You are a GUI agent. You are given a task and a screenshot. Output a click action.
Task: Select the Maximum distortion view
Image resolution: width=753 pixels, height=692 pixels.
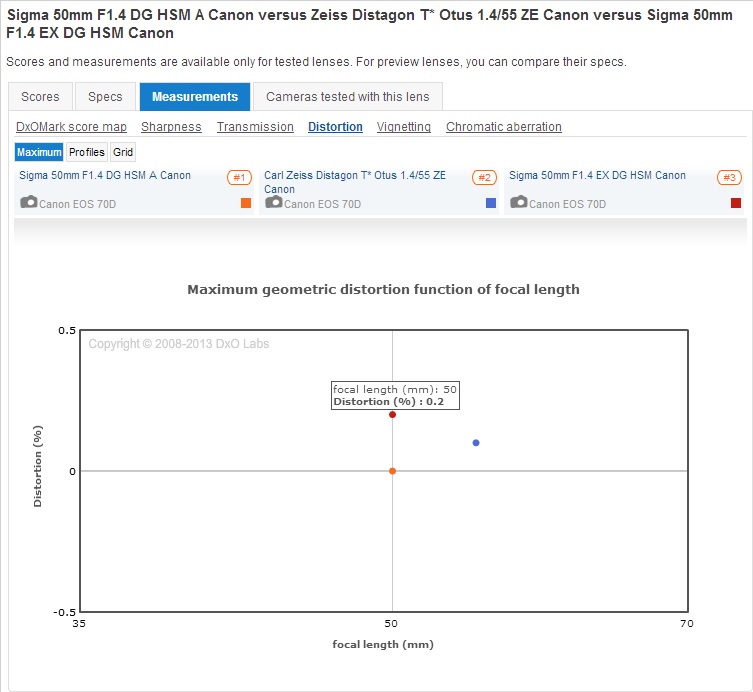click(x=39, y=153)
